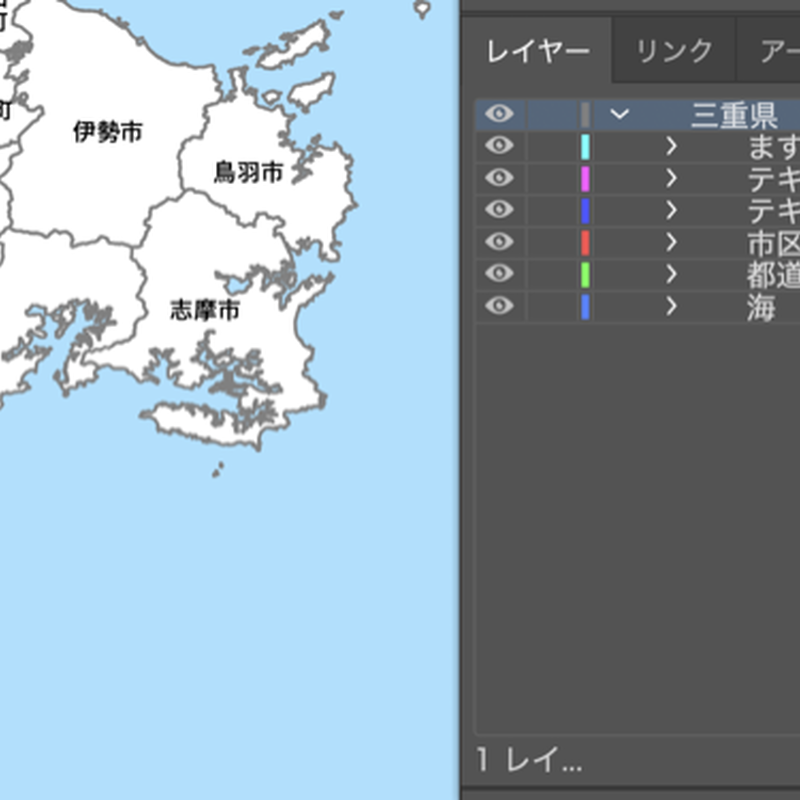Click the red color bar of 市区
Screen dimensions: 800x800
coord(584,242)
